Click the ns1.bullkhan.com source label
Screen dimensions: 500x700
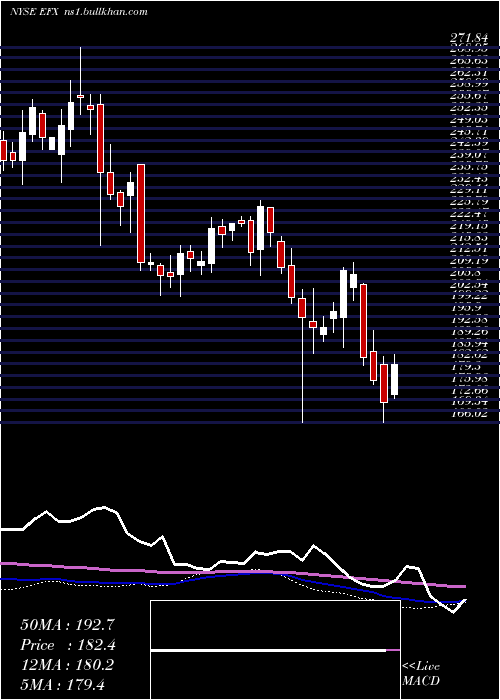coord(104,12)
